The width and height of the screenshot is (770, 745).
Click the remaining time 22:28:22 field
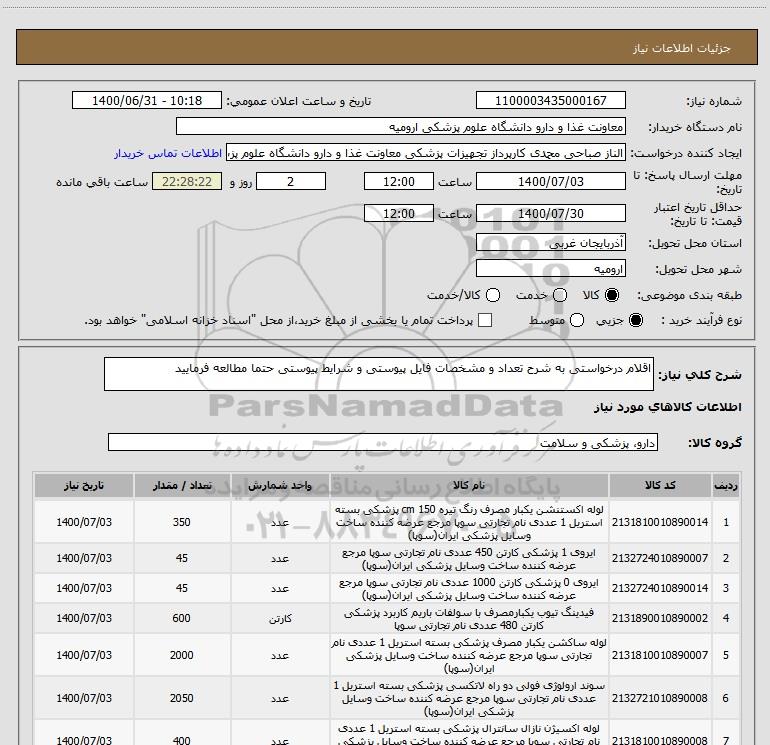[187, 182]
